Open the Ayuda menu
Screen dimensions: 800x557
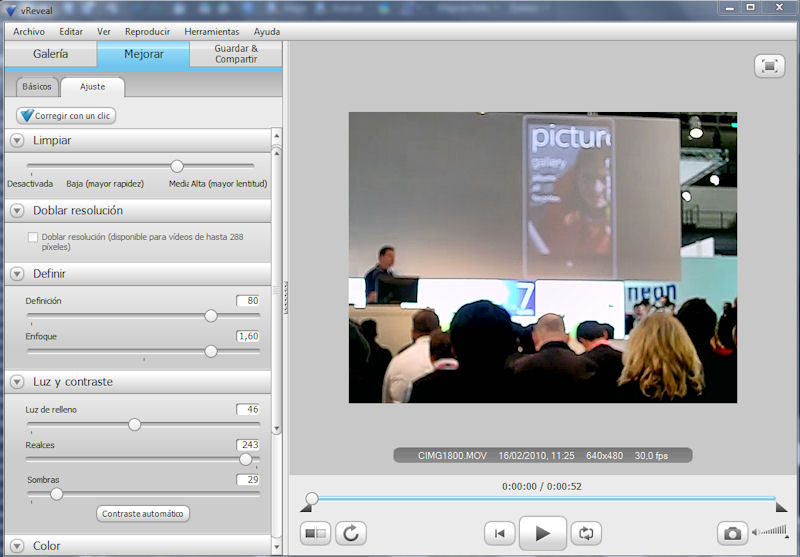coord(267,32)
